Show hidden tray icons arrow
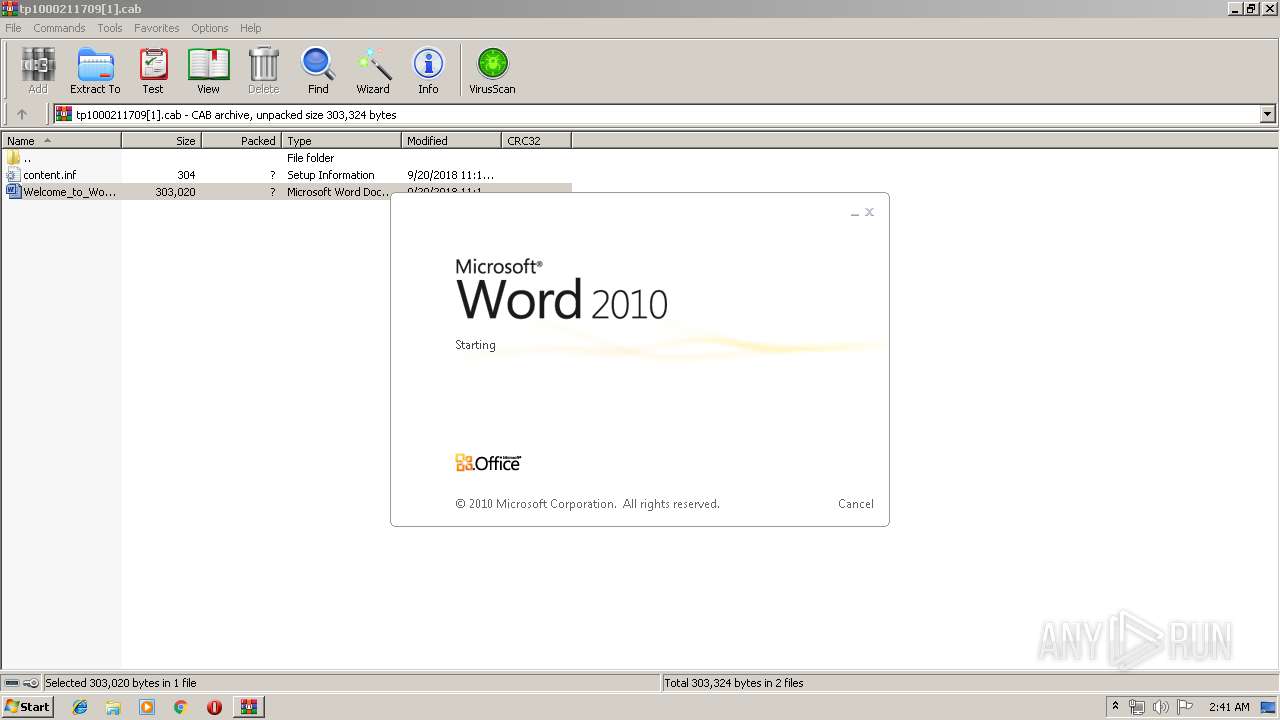Screen dimensions: 1280x720 [1115, 707]
